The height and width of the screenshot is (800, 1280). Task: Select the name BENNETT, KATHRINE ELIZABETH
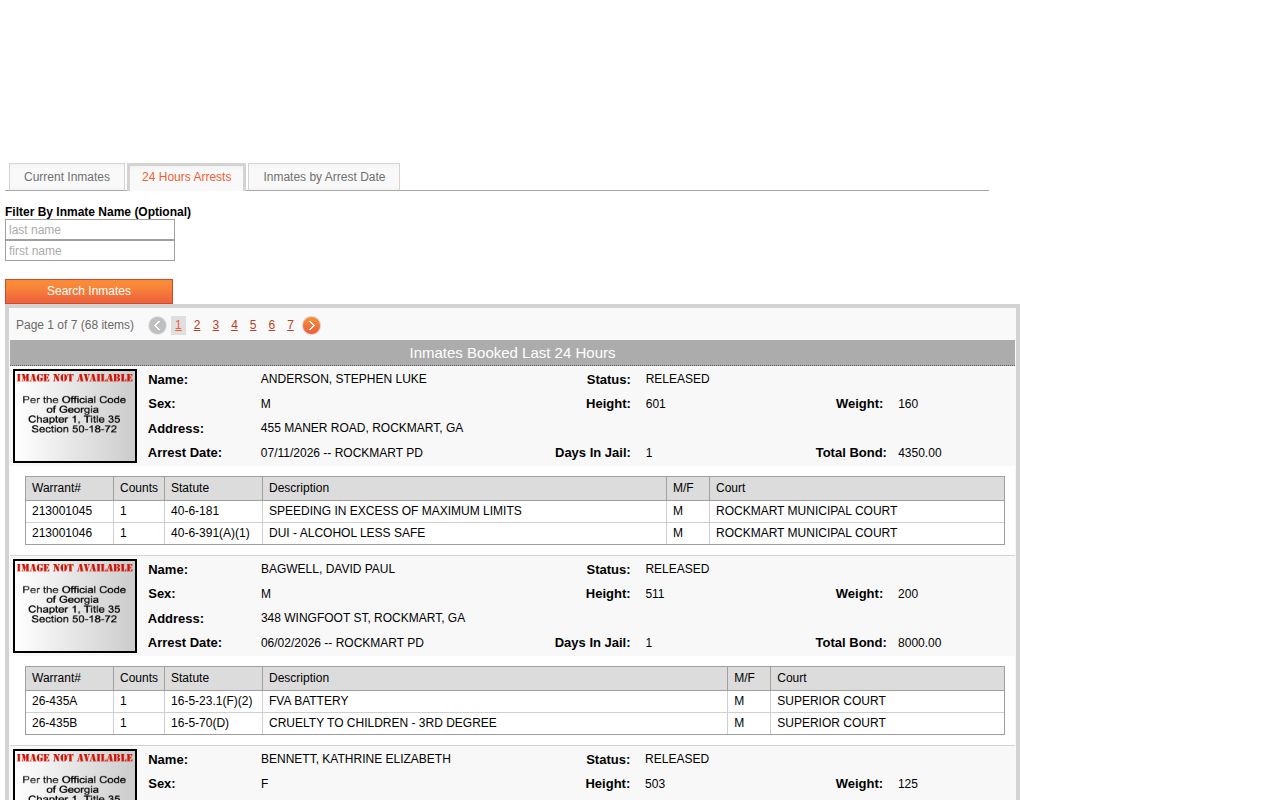click(356, 759)
